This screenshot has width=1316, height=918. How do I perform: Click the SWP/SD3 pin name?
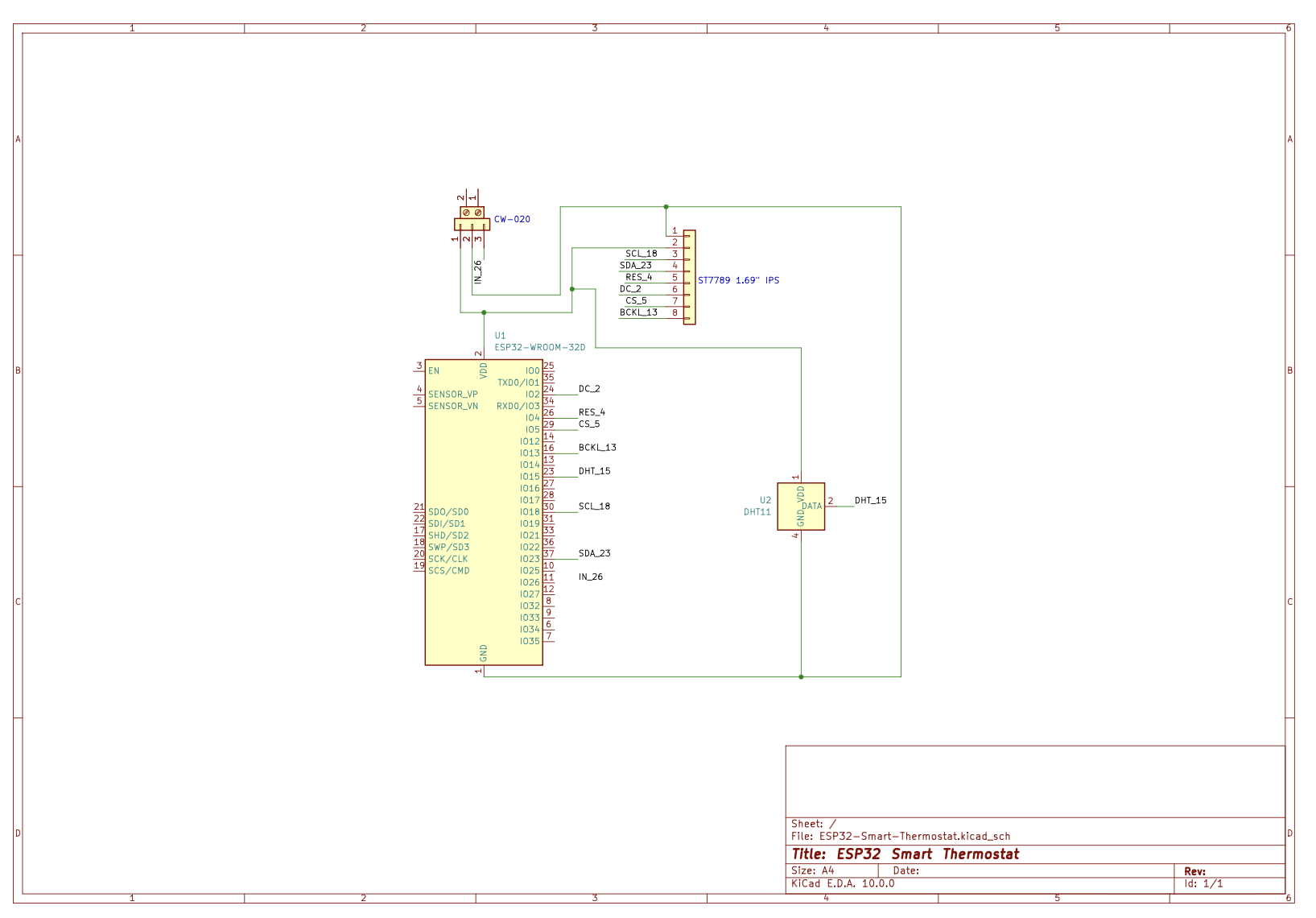(x=448, y=548)
